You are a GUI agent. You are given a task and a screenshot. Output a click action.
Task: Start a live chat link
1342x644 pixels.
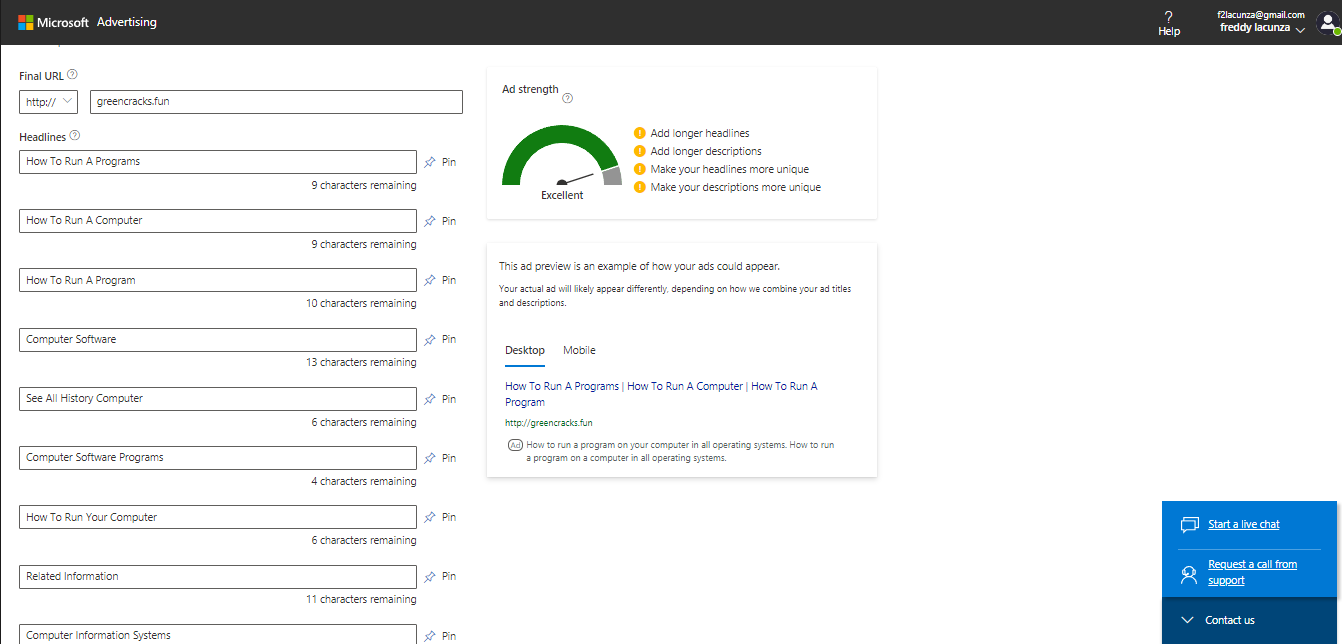tap(1244, 524)
